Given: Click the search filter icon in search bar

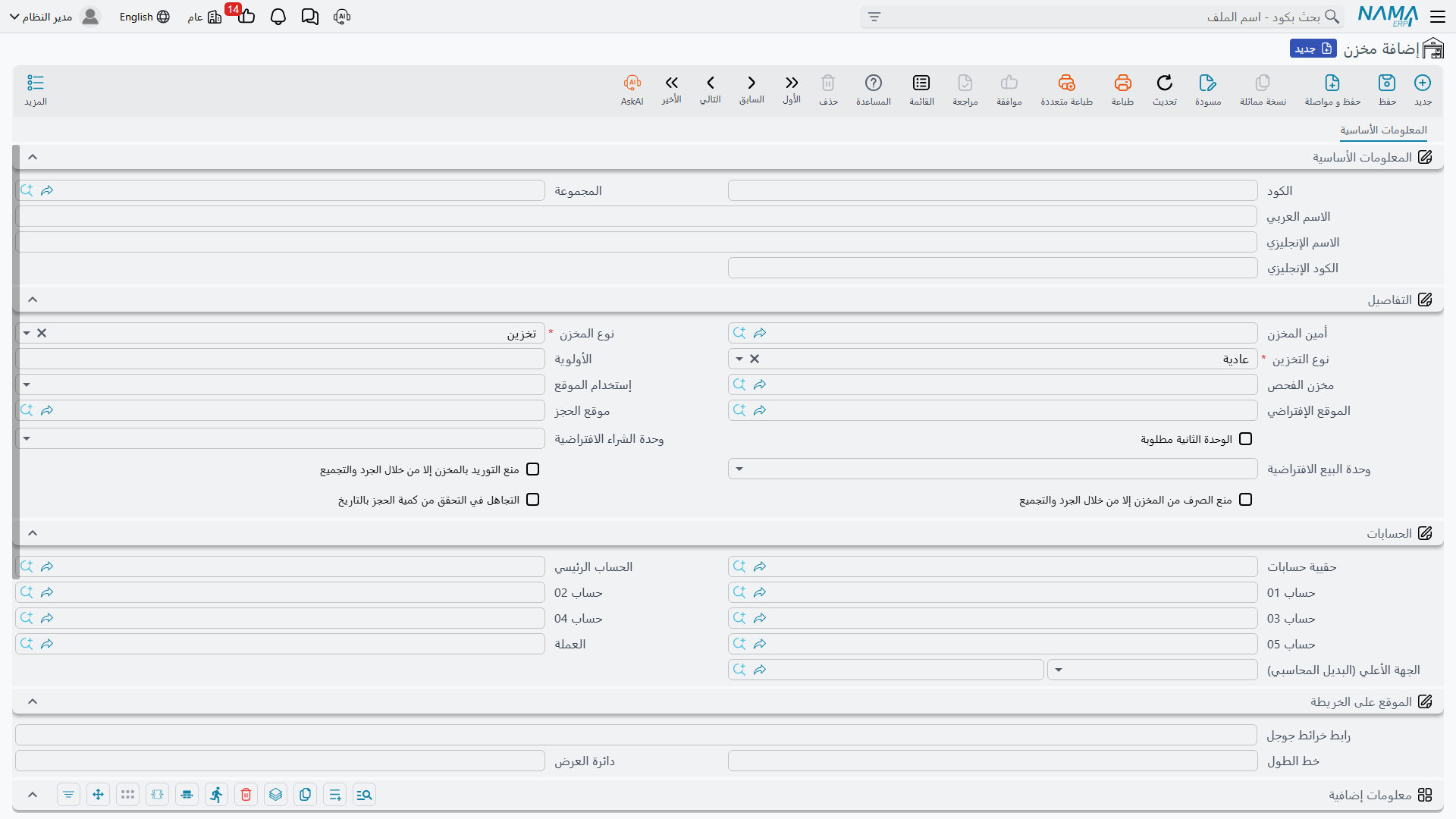Looking at the screenshot, I should [x=874, y=17].
